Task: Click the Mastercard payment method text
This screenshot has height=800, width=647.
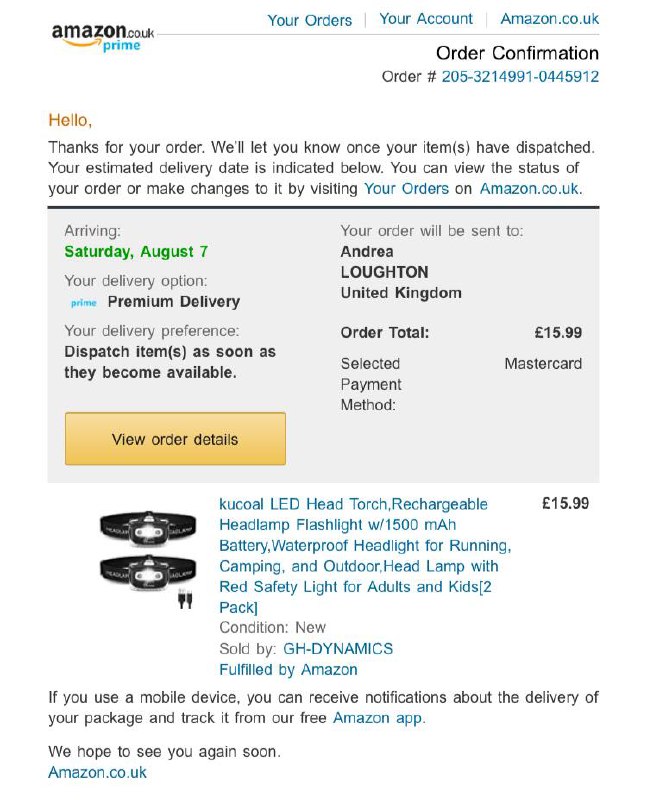Action: (542, 364)
